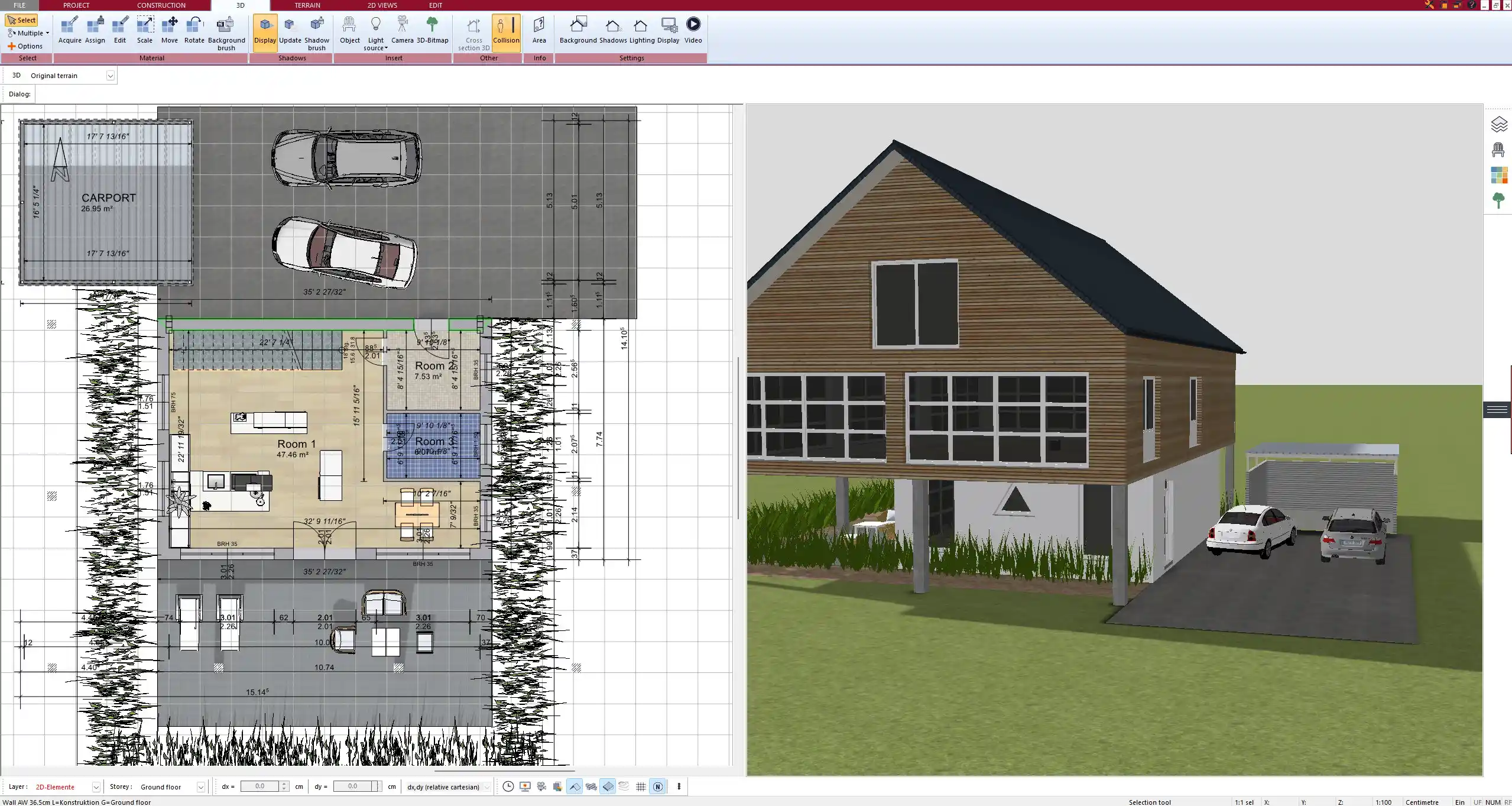The image size is (1512, 806).
Task: Open Lighting settings
Action: coord(641,31)
